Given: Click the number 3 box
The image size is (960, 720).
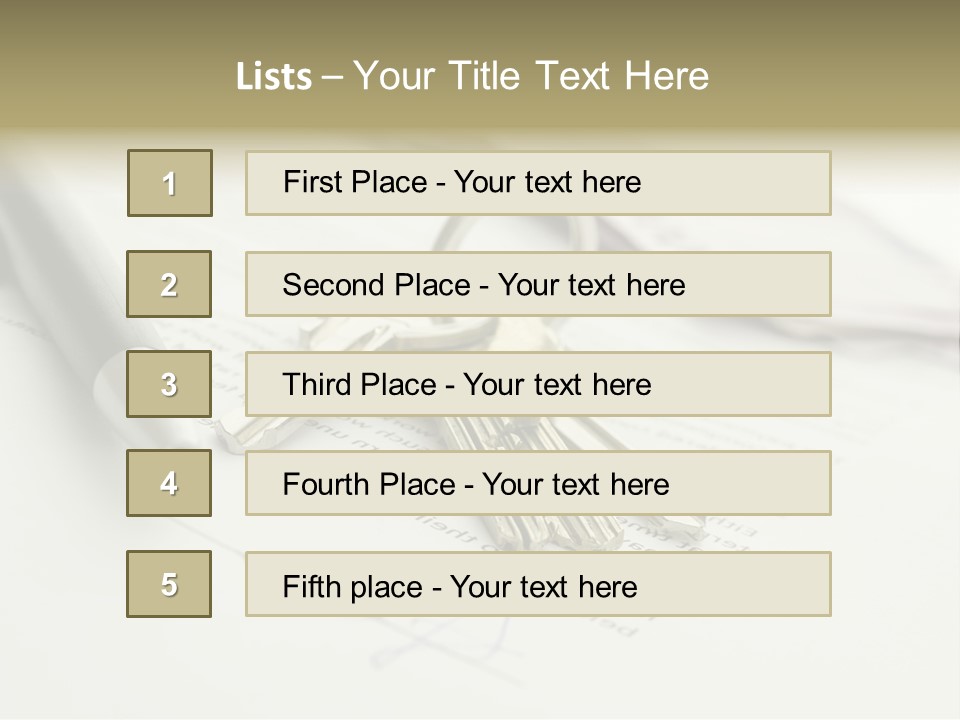Looking at the screenshot, I should pos(169,384).
